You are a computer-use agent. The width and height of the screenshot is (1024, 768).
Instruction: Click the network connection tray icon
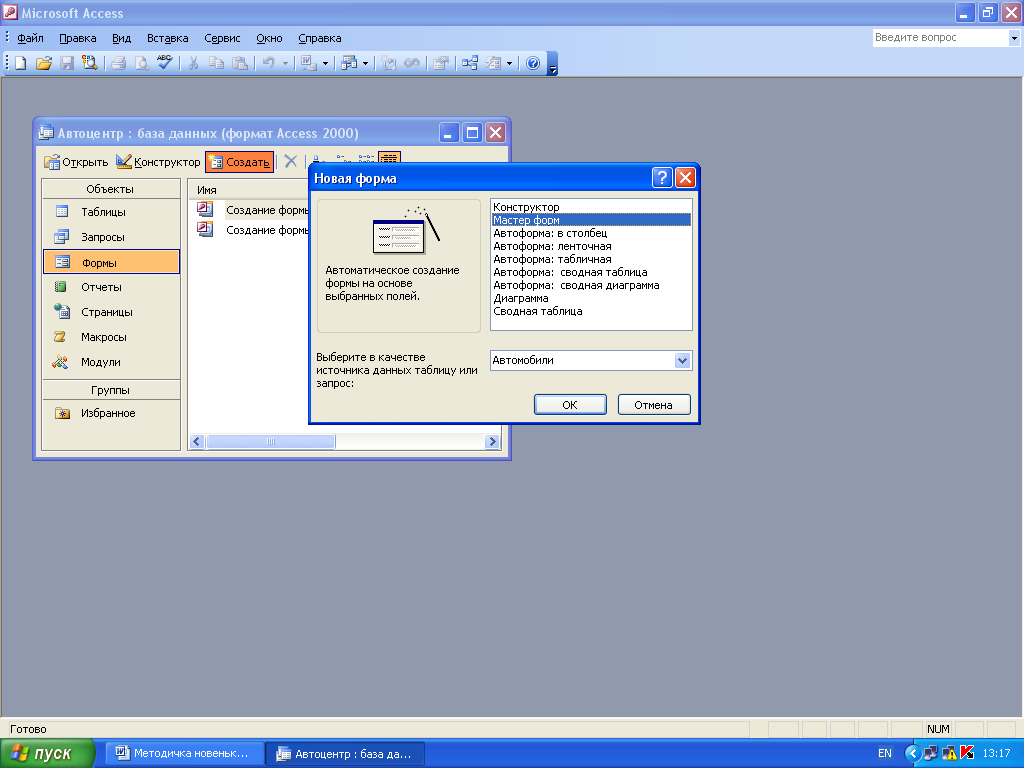(931, 753)
